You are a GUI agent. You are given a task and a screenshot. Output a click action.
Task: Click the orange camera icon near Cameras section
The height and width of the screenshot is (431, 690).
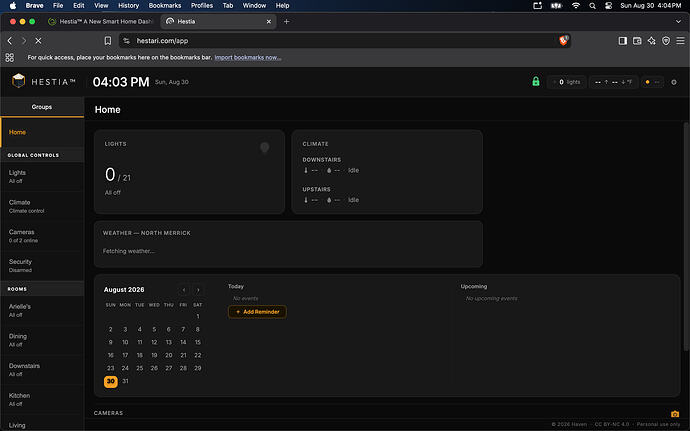pyautogui.click(x=675, y=414)
